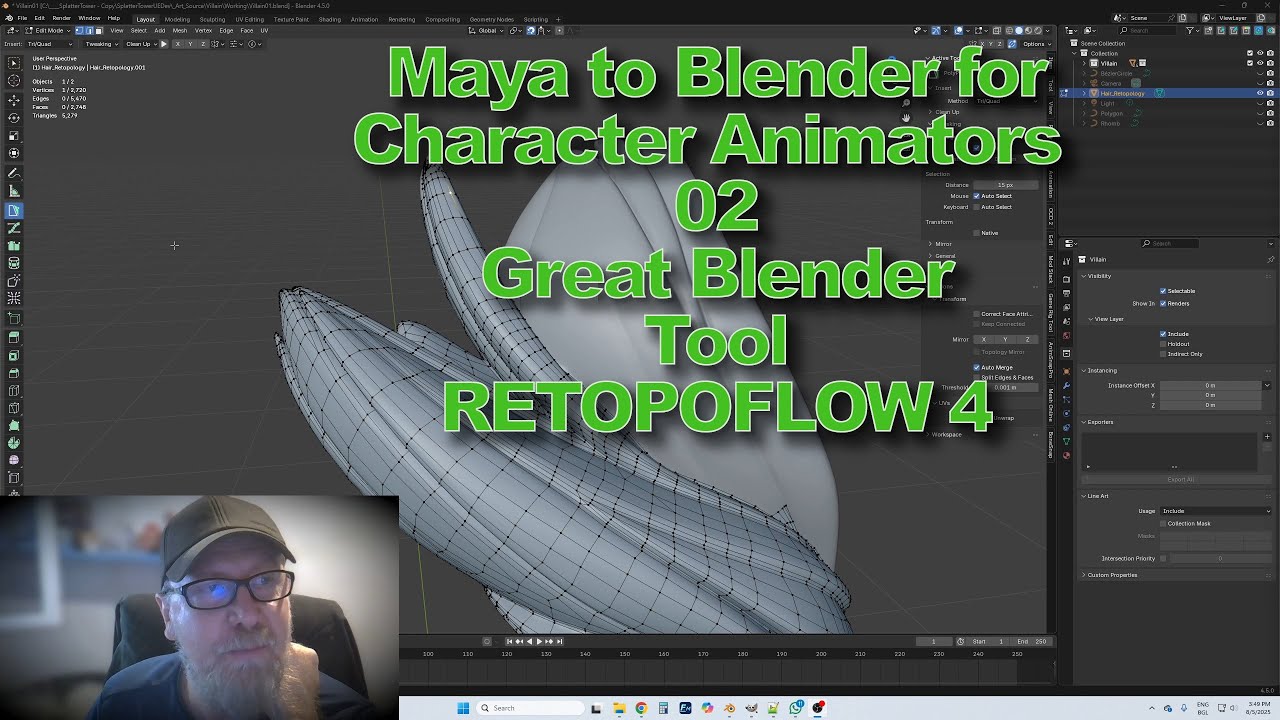Open File menu
1280x720 pixels.
(22, 18)
